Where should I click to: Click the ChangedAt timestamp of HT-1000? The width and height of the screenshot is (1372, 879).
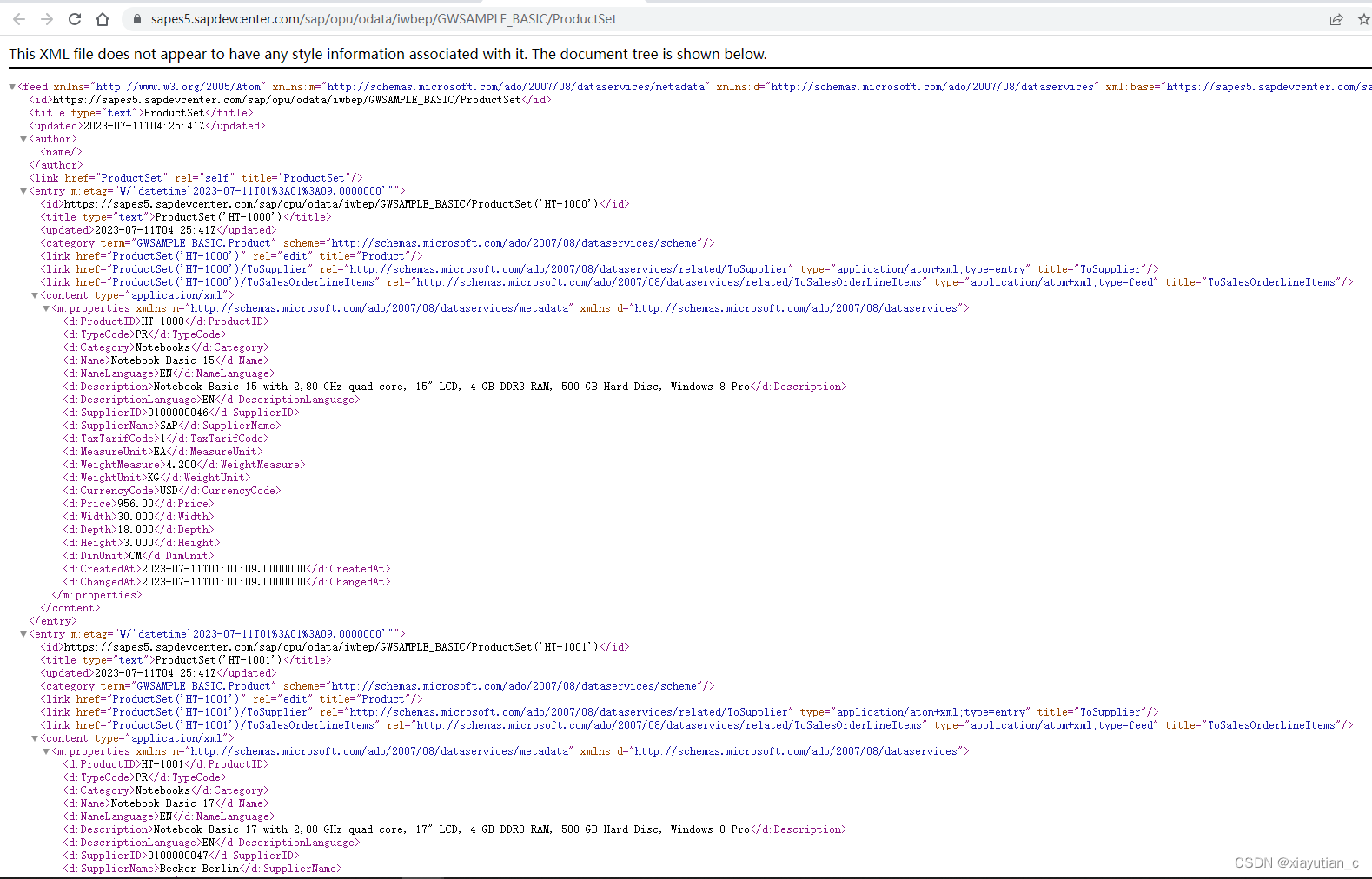tap(224, 582)
